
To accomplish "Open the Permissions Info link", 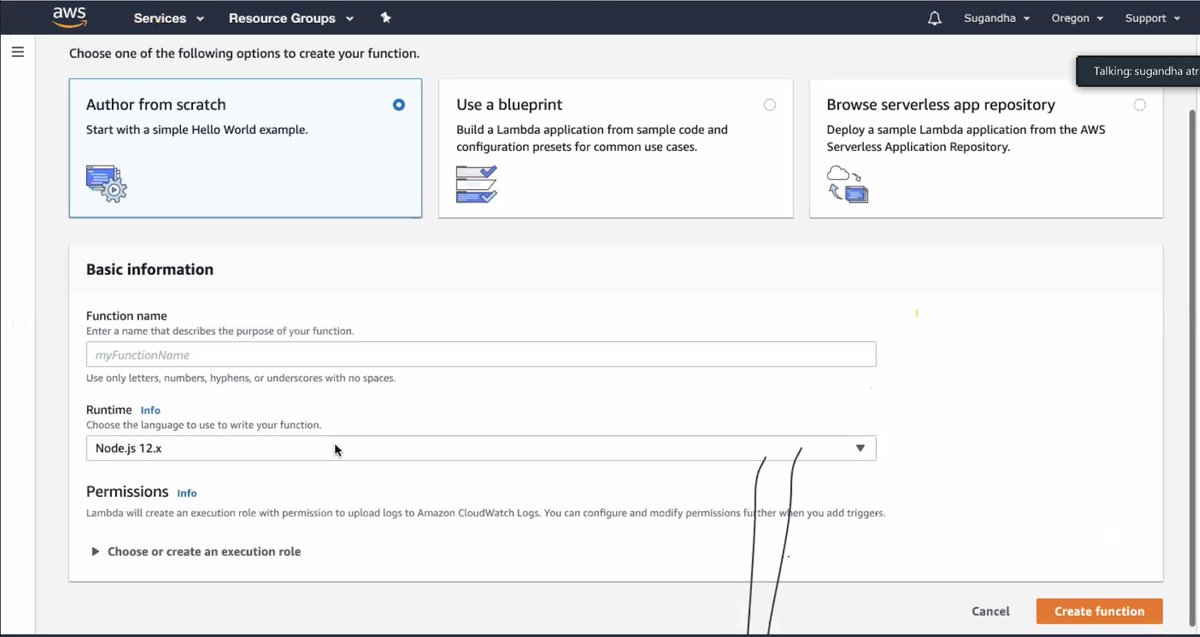I will (x=187, y=493).
